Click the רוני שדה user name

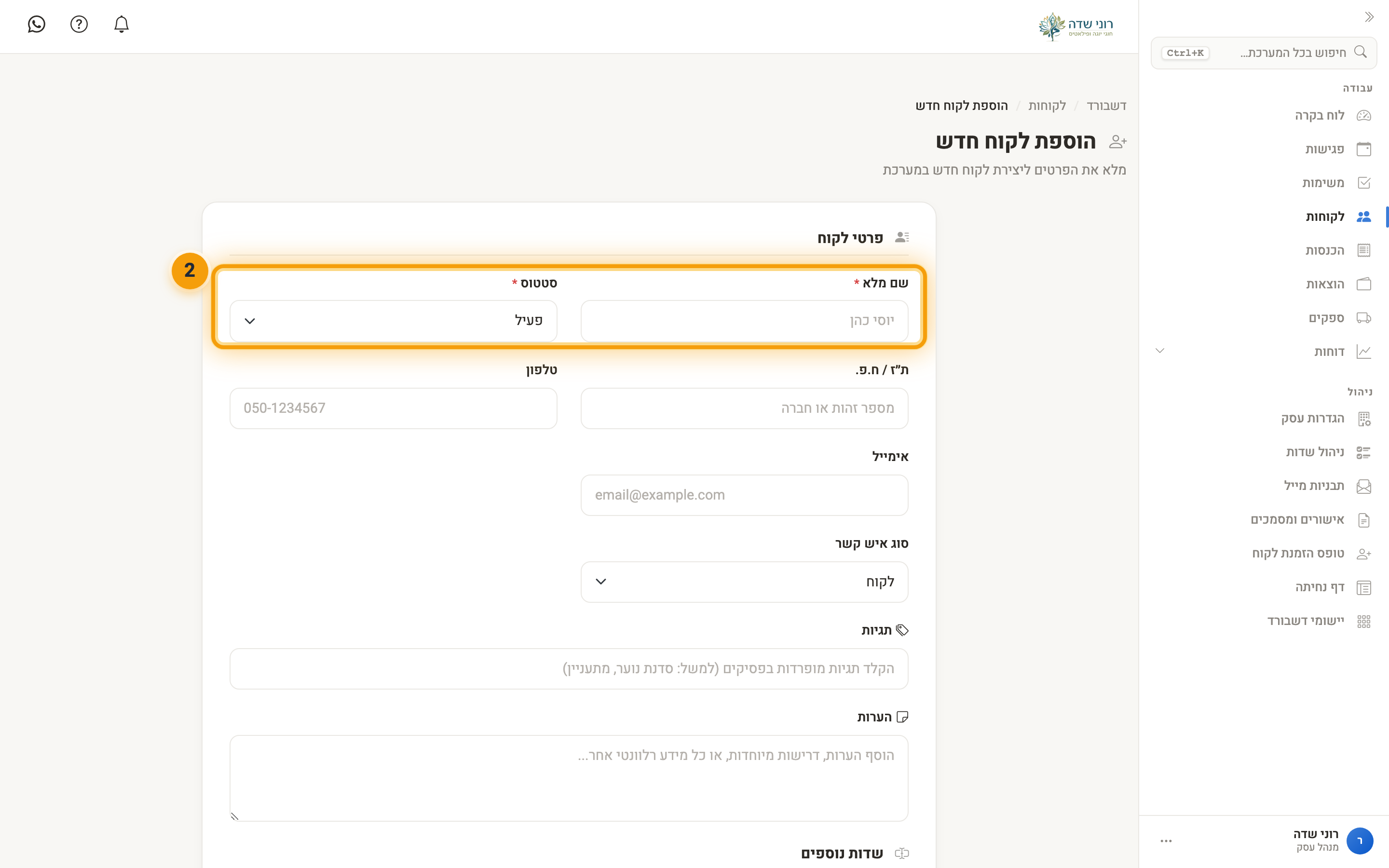[x=1316, y=834]
